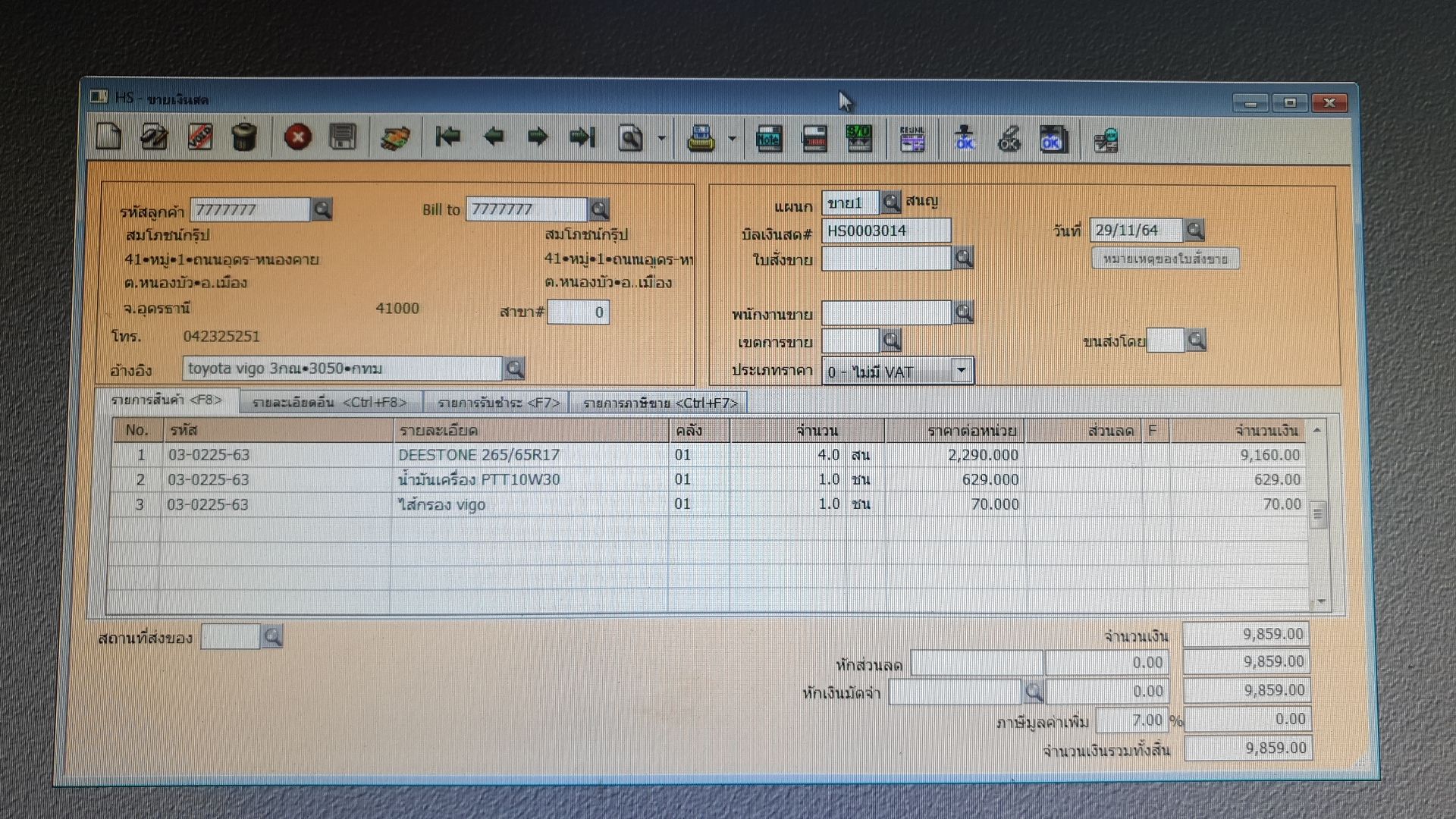Open dropdown arrow beside printer icon

click(732, 139)
